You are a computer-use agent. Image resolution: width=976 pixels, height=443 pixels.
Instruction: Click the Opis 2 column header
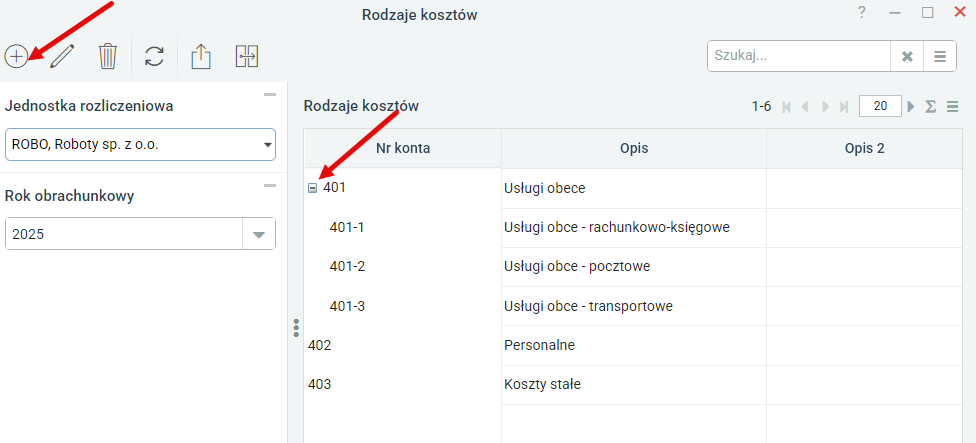865,148
